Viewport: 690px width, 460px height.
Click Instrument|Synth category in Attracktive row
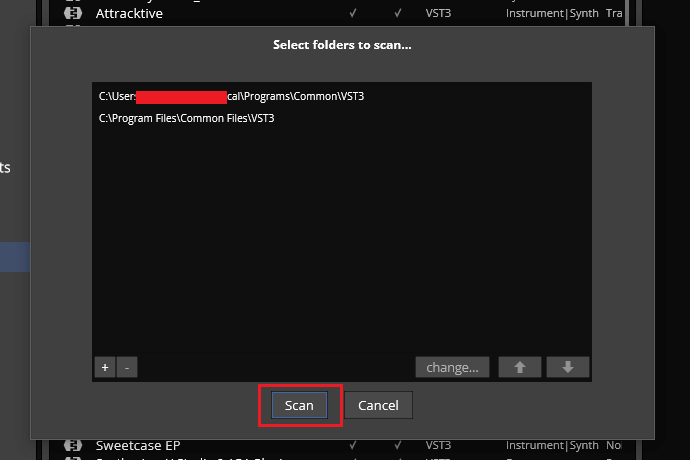click(x=551, y=14)
